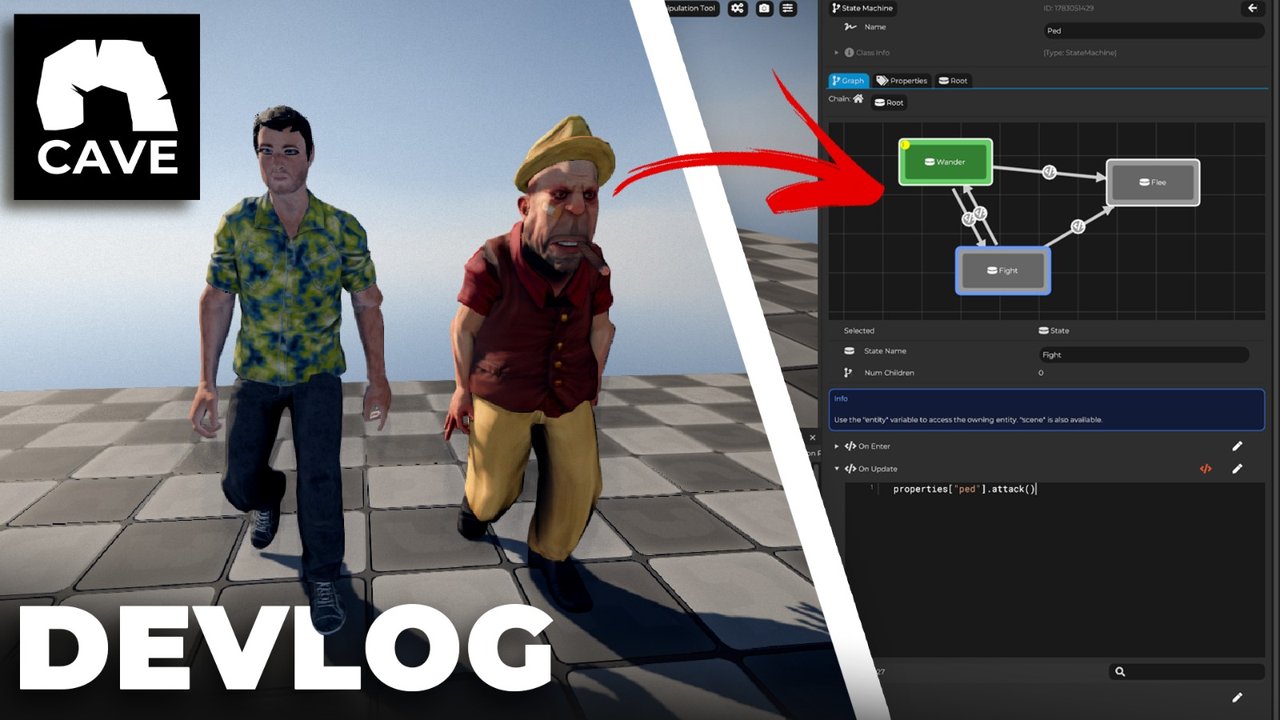Open the gears settings icon in viewport toolbar
Viewport: 1280px width, 720px height.
click(x=738, y=8)
